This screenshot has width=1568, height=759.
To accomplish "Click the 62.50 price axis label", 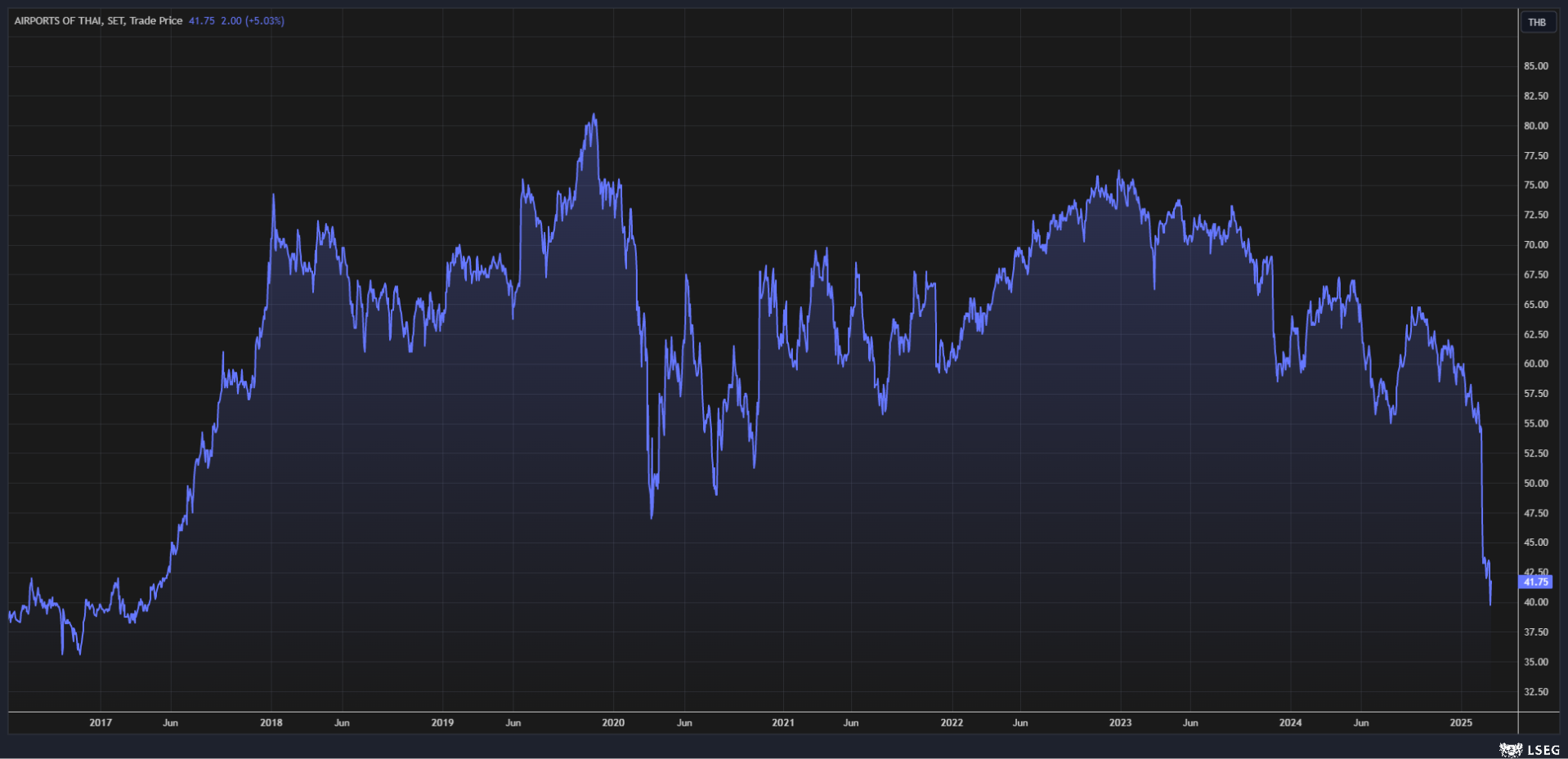I will coord(1535,334).
